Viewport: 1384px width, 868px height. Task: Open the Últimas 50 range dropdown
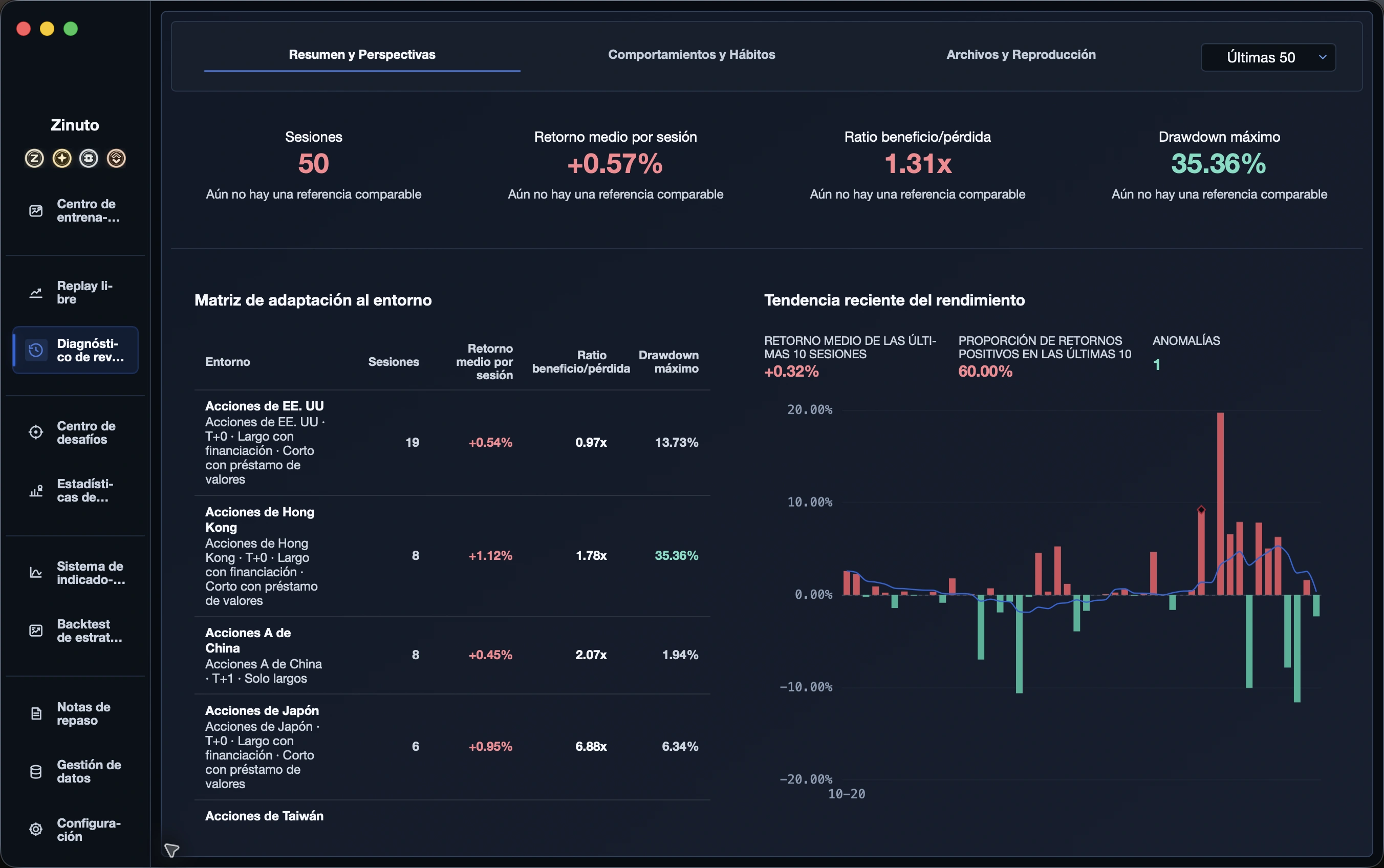coord(1268,57)
